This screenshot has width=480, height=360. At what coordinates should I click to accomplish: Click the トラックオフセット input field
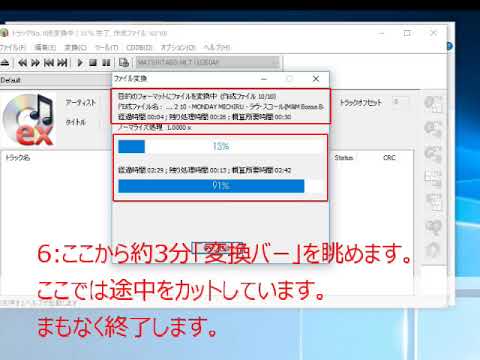tap(400, 101)
